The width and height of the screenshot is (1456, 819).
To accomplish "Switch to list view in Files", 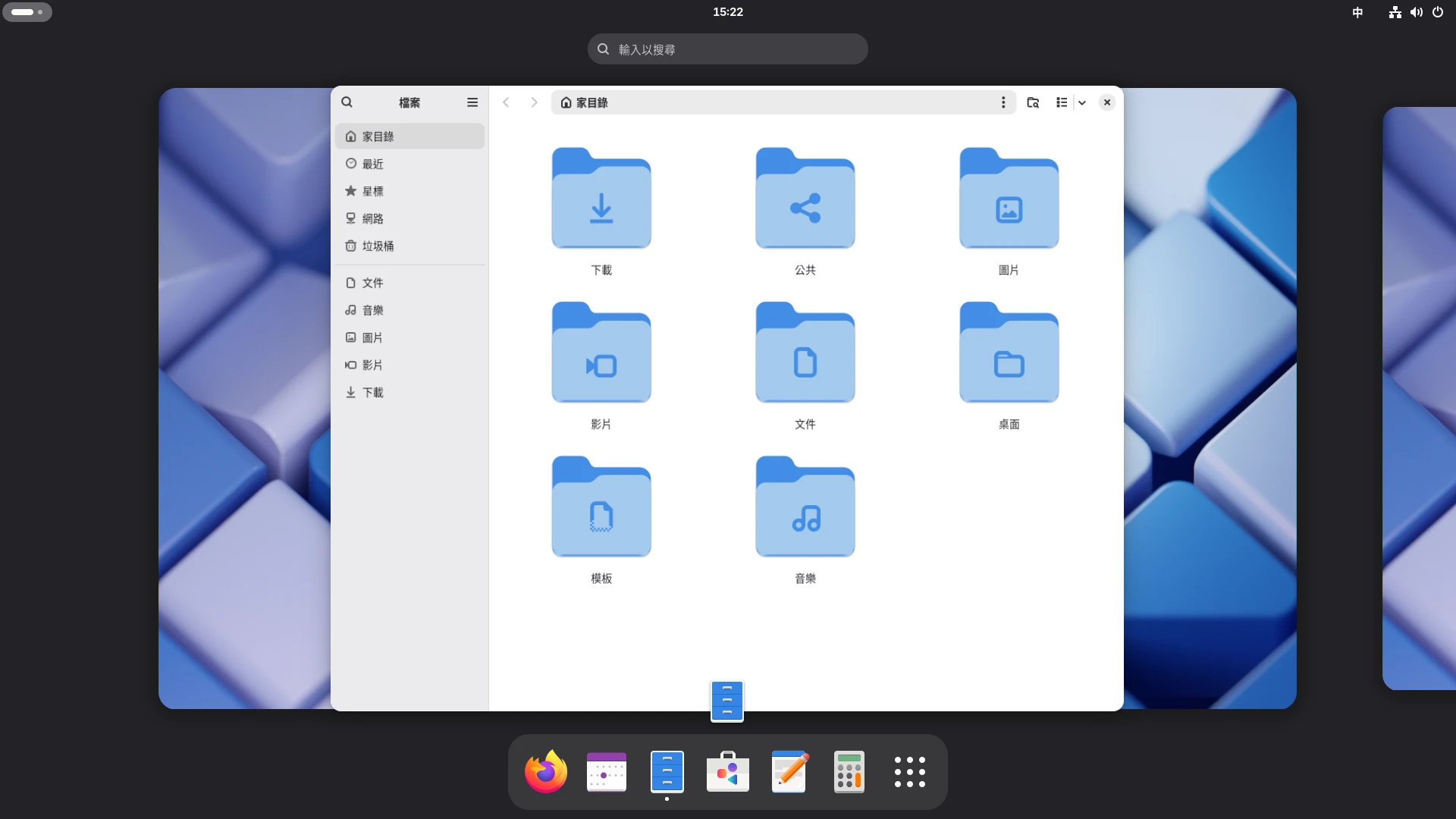I will [1062, 102].
